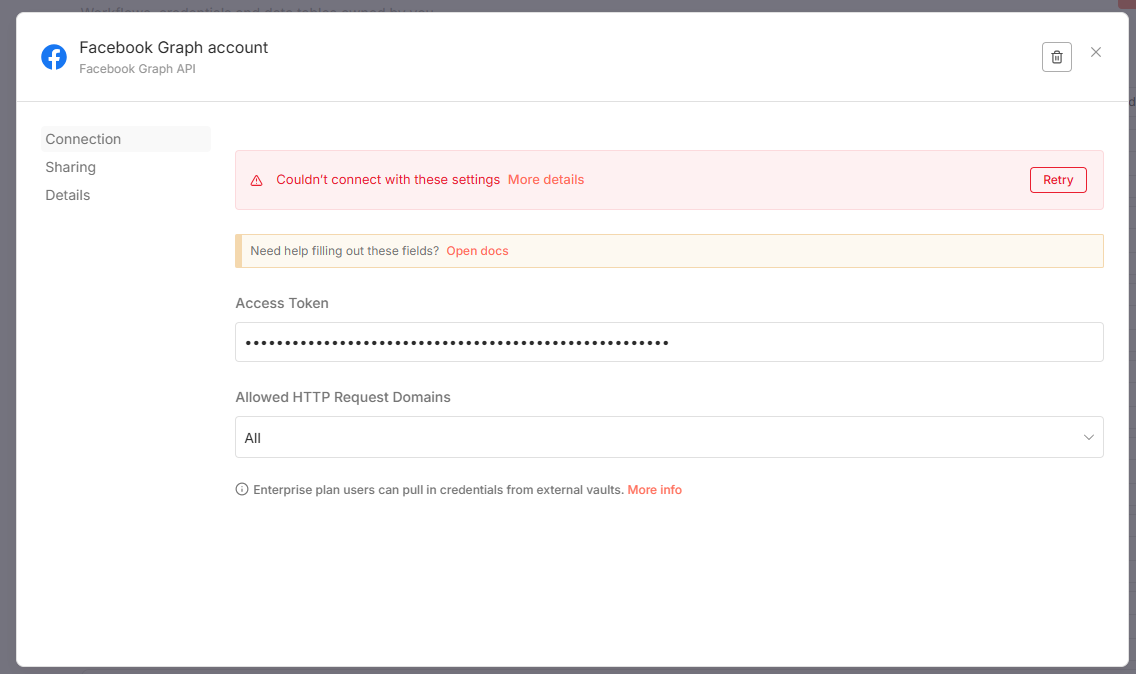Click the Allowed HTTP Request Domains label
Screen dimensions: 1136x674
coord(343,397)
